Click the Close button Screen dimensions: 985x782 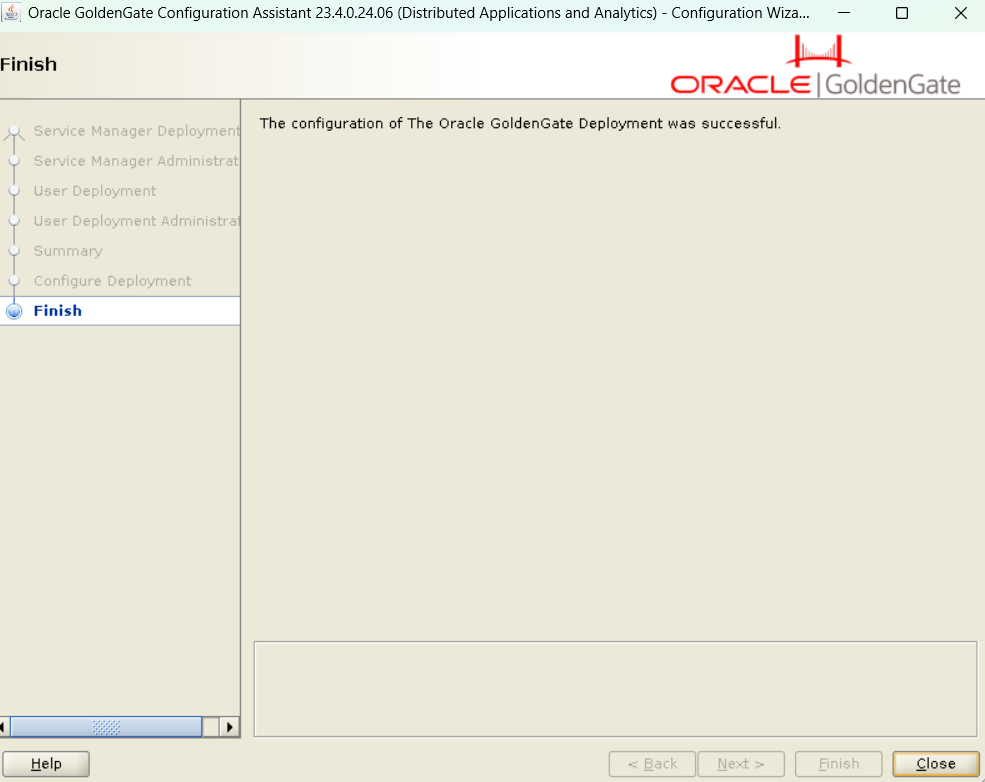(x=935, y=764)
